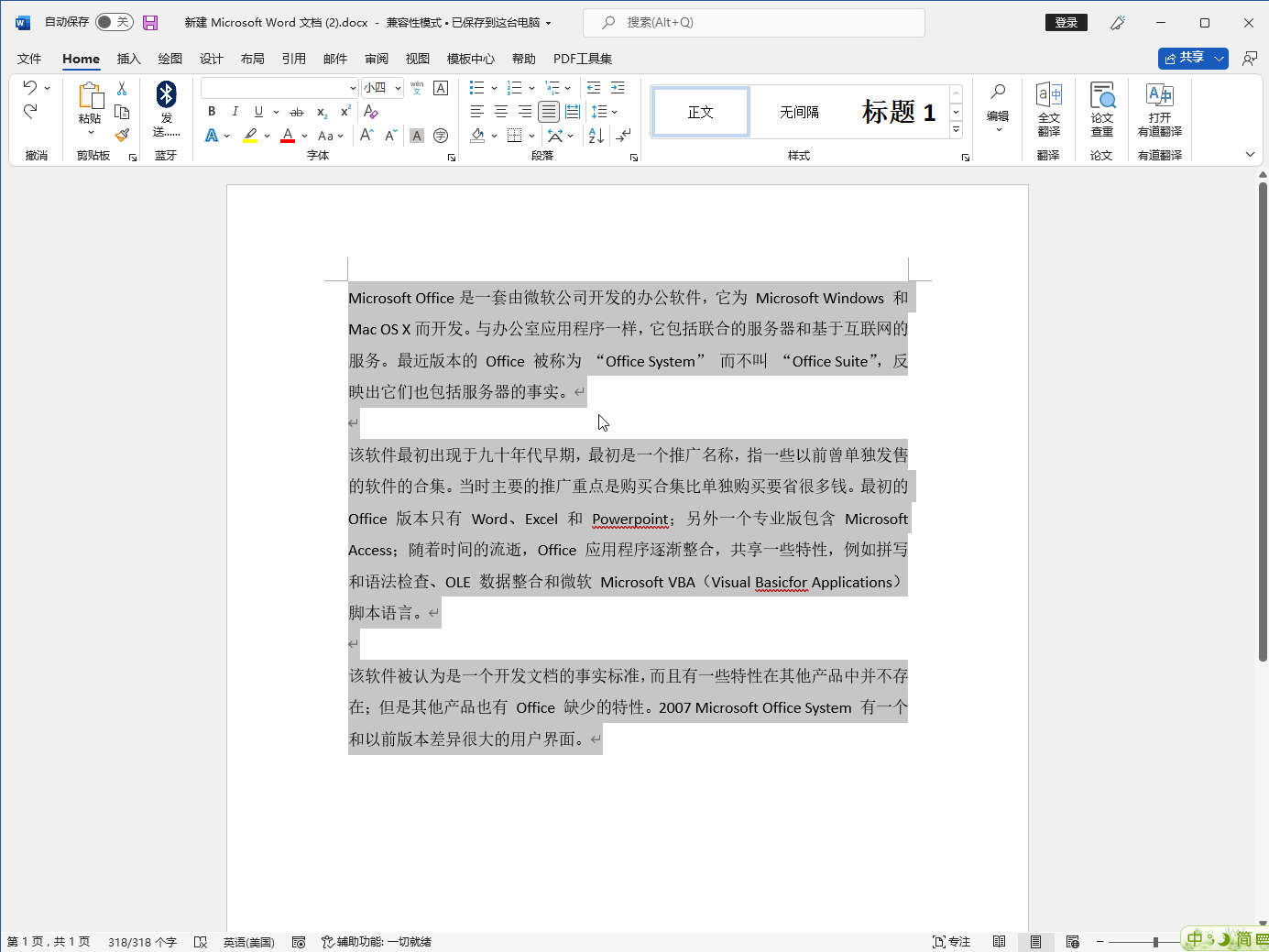Apply superscript formatting
Screen dimensions: 1269x952
click(345, 112)
